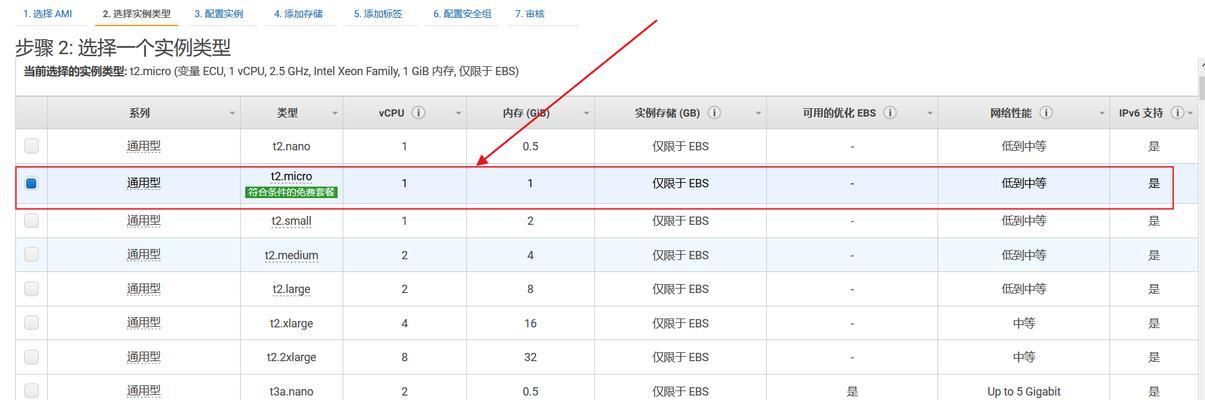The width and height of the screenshot is (1205, 400).
Task: Show info for 实例存储 (GB) column
Action: coord(715,113)
